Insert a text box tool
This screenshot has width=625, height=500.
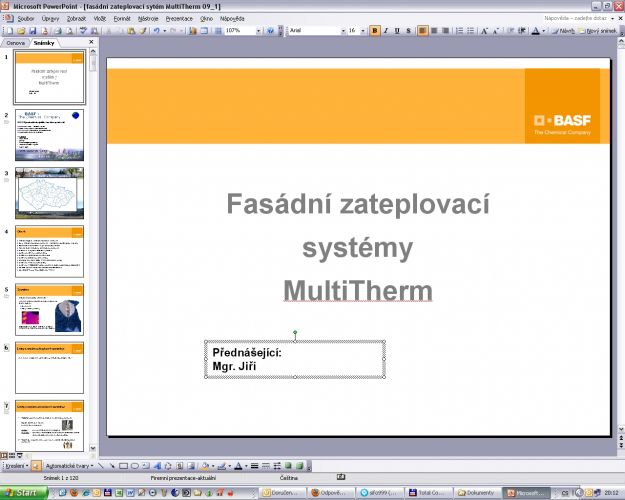[146, 466]
